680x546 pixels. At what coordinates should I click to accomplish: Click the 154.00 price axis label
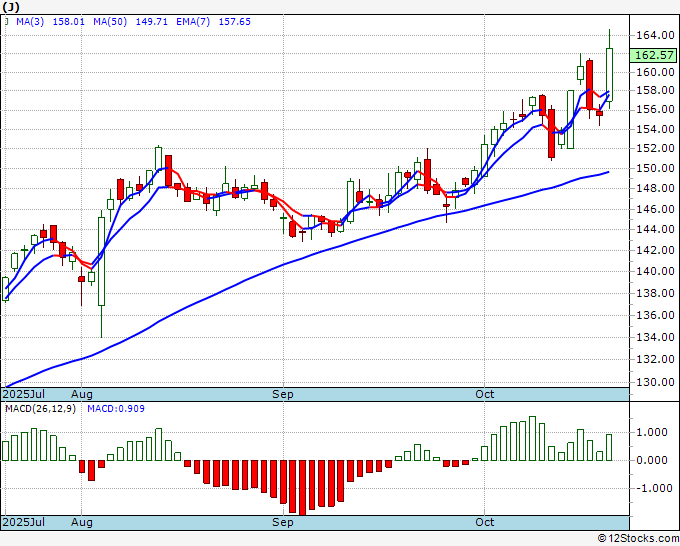pos(655,129)
